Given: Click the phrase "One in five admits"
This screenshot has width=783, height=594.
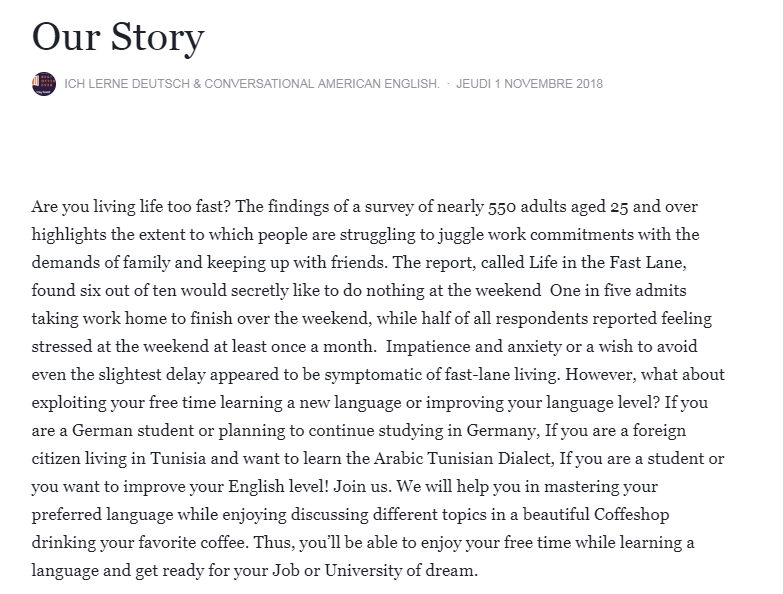Looking at the screenshot, I should pos(622,291).
